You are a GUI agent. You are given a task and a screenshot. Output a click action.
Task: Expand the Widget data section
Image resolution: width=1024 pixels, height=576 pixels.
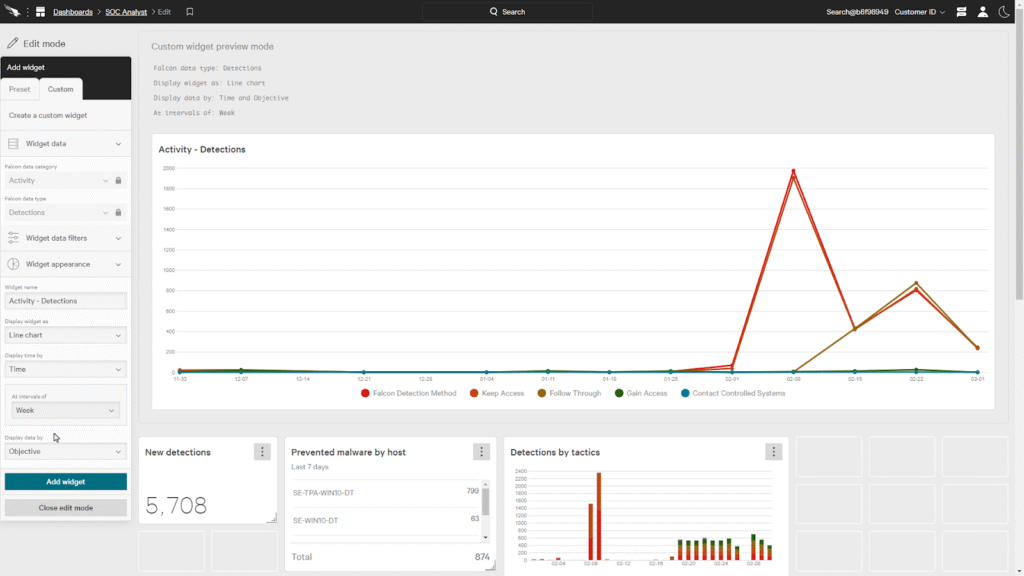(66, 144)
